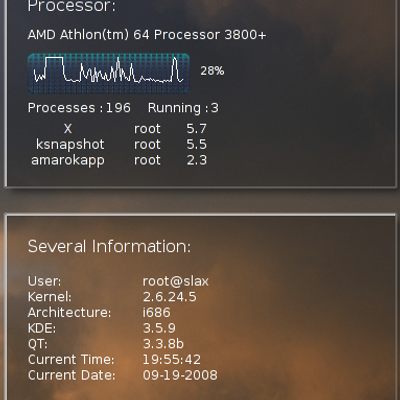The image size is (400, 400).
Task: Select the 28% CPU usage value
Action: (212, 71)
